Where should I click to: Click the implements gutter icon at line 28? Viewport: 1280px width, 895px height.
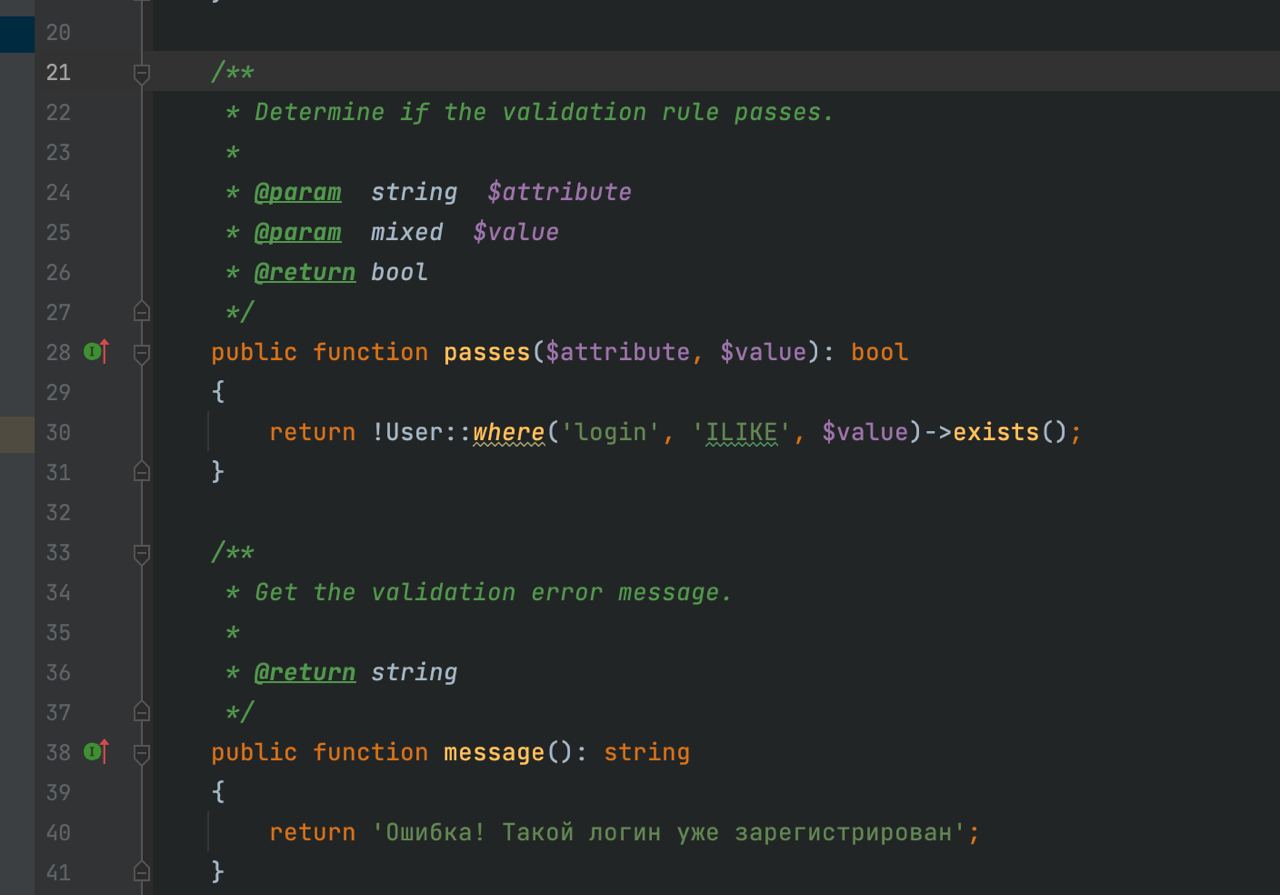coord(97,352)
